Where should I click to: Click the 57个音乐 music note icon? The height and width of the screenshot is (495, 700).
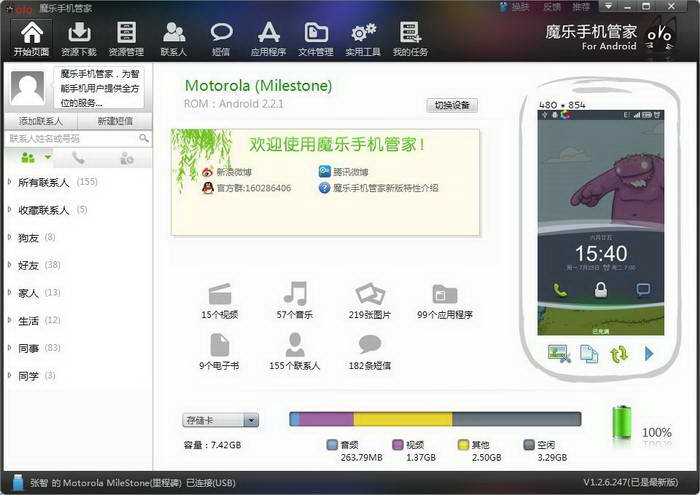tap(294, 293)
